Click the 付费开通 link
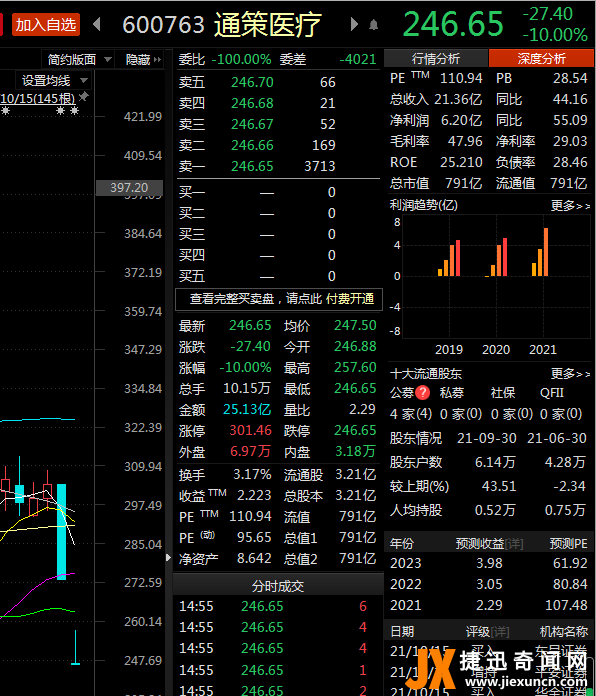Viewport: 596px width, 696px height. tap(350, 299)
